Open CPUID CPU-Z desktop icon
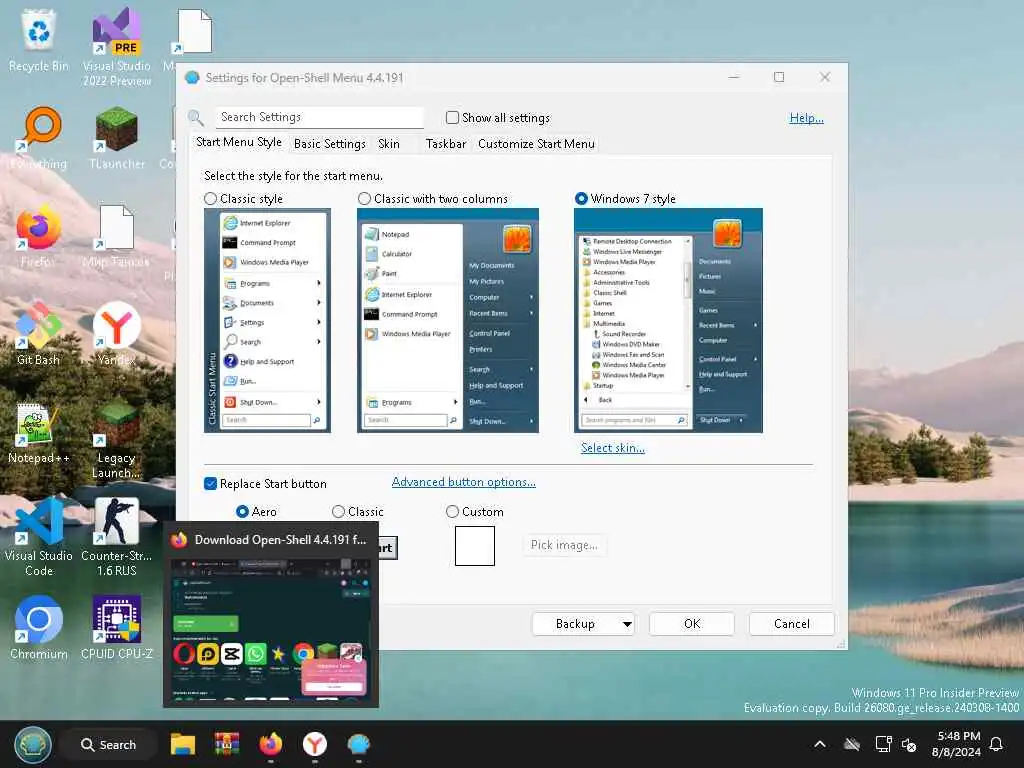This screenshot has height=768, width=1024. point(117,628)
